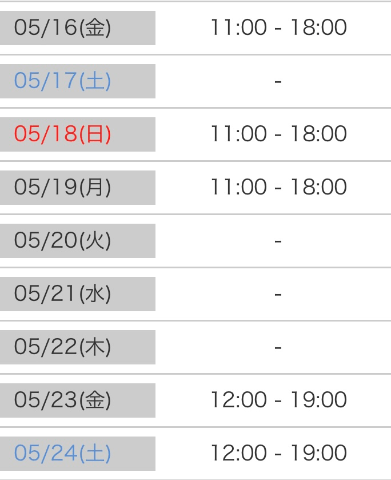This screenshot has height=480, width=391.
Task: Click 12:00 - 19:00 hours for 05/24
Action: pyautogui.click(x=279, y=453)
